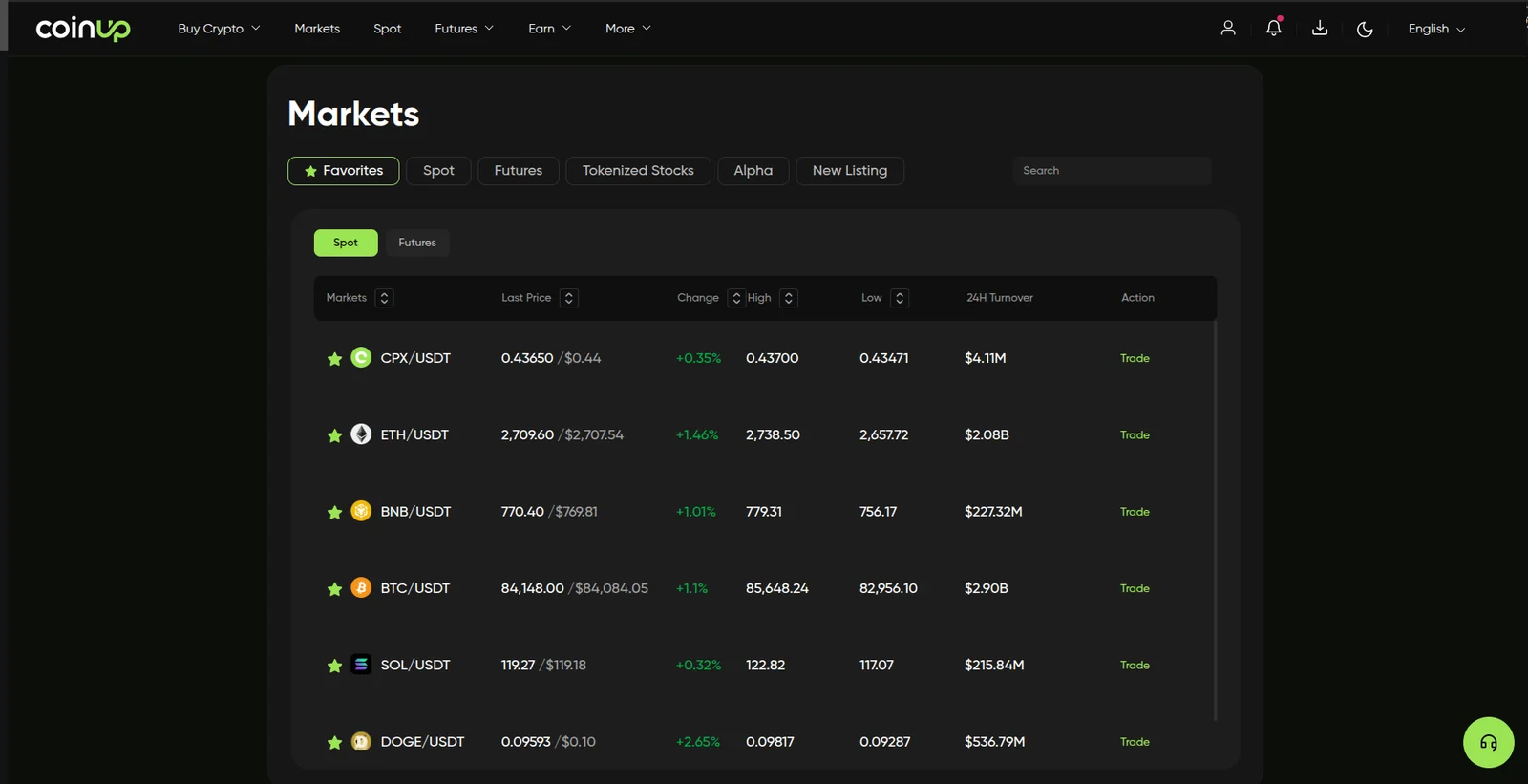Click Trade for BTC/USDT
1528x784 pixels.
[1135, 588]
